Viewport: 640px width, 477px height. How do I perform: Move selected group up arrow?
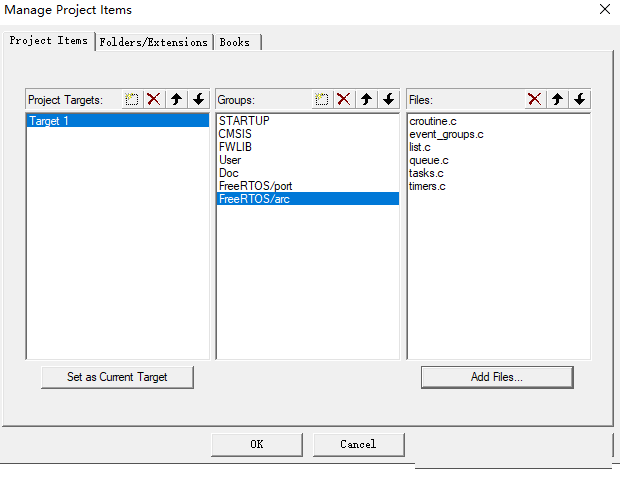click(366, 99)
